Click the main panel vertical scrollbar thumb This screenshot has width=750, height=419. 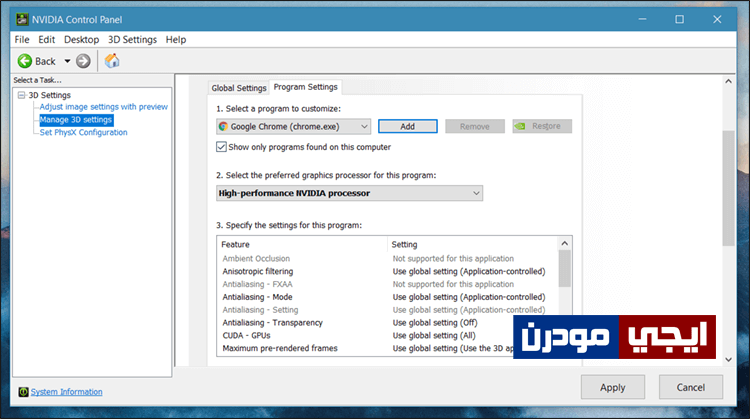point(728,188)
